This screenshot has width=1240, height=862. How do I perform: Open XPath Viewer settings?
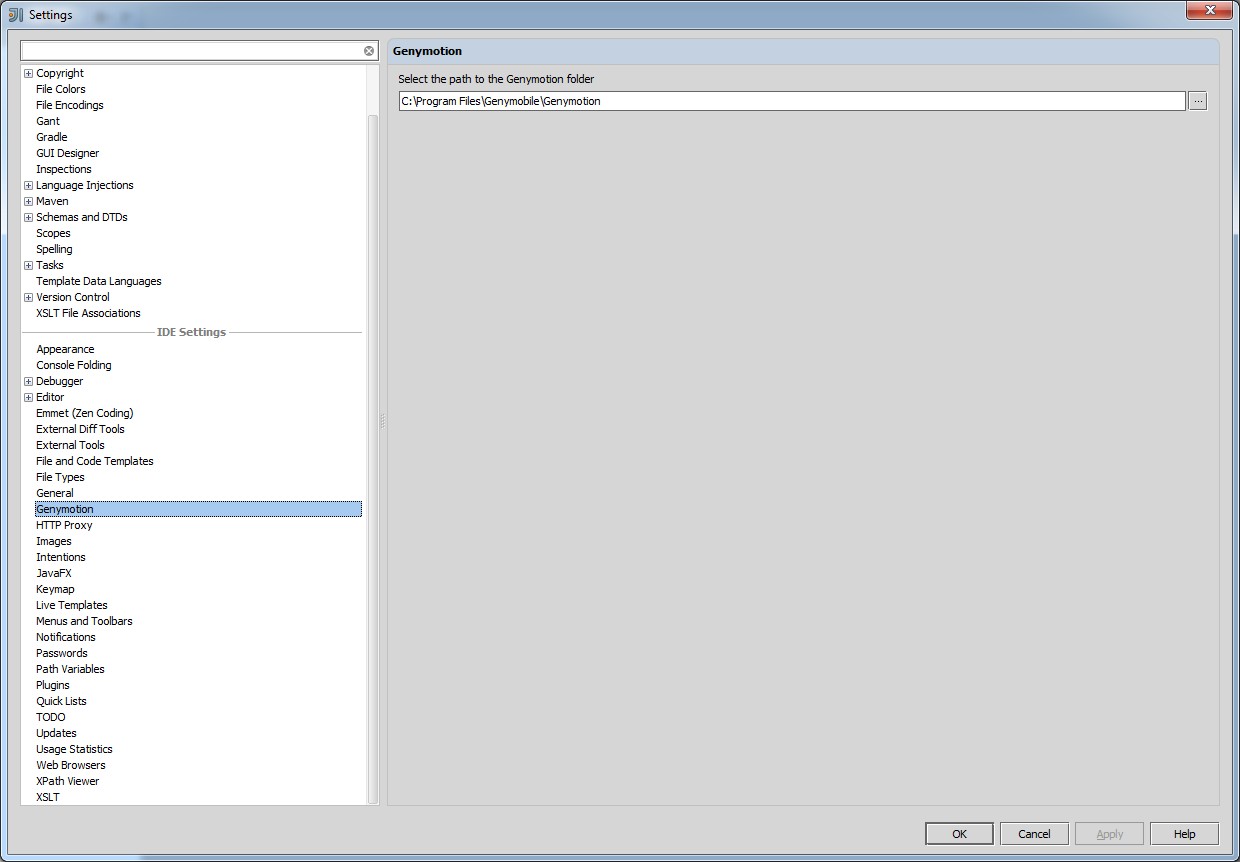coord(68,781)
